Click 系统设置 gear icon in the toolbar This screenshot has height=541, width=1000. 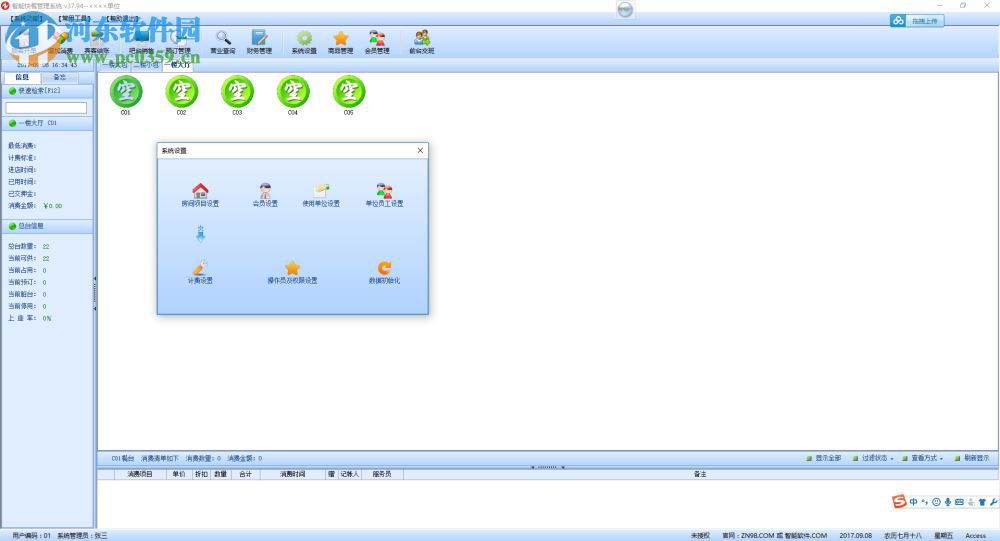pyautogui.click(x=304, y=41)
